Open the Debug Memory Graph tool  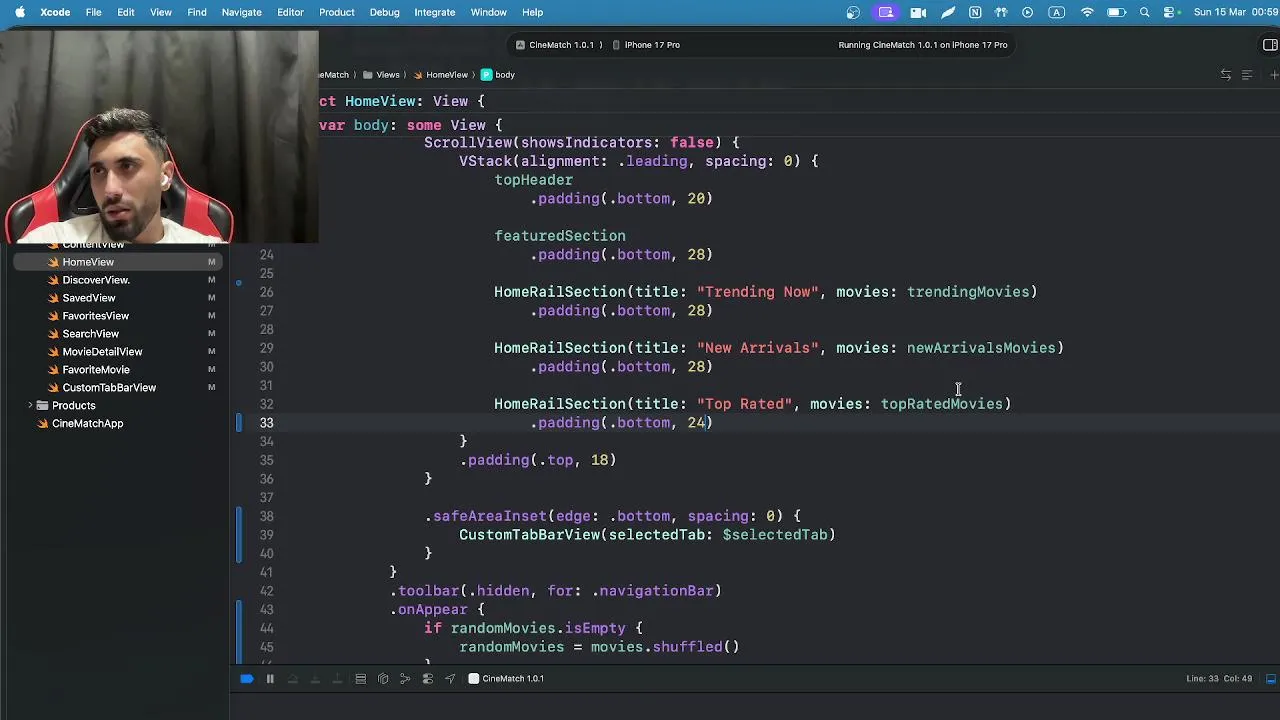point(383,679)
